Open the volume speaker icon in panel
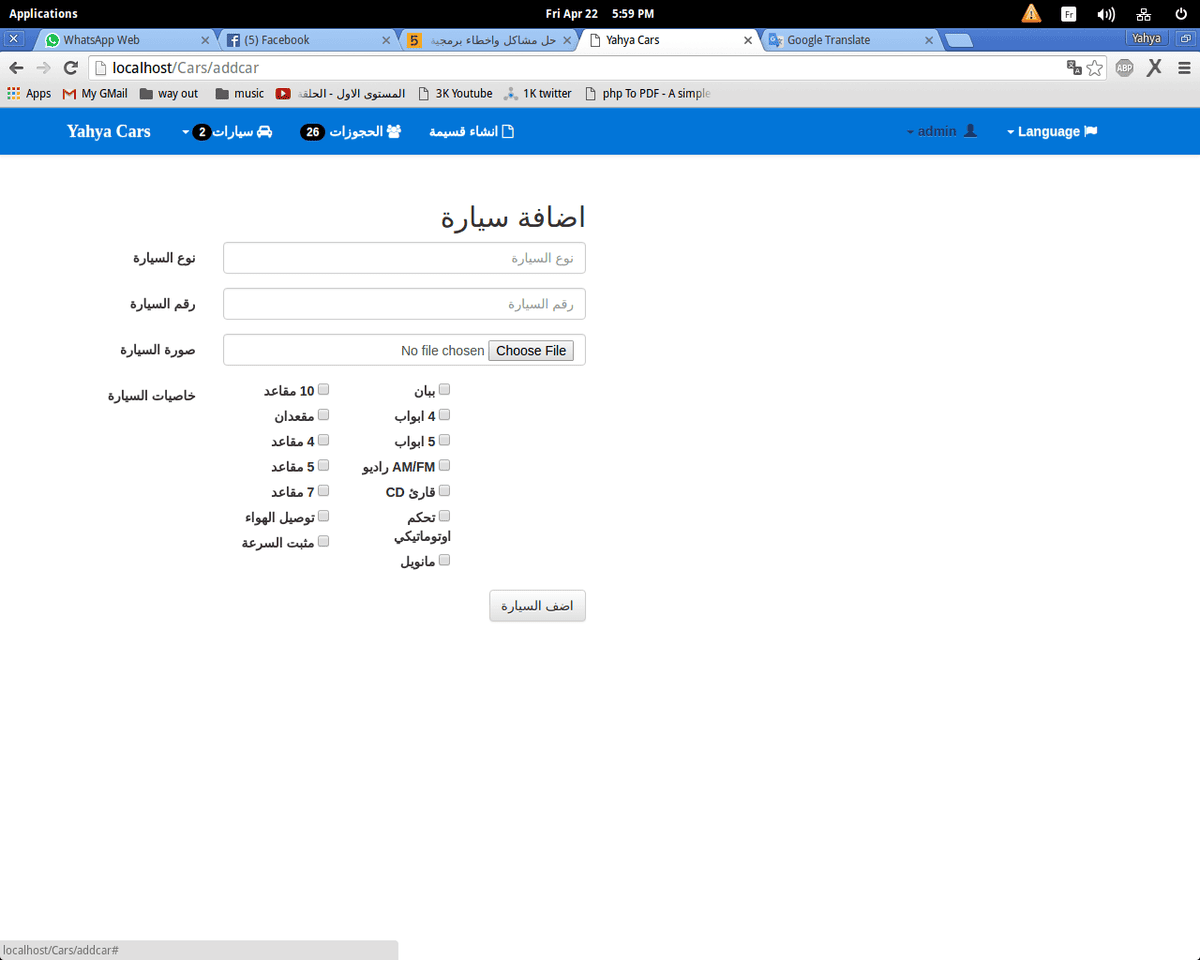Screen dimensions: 1200x960 pyautogui.click(x=1106, y=13)
